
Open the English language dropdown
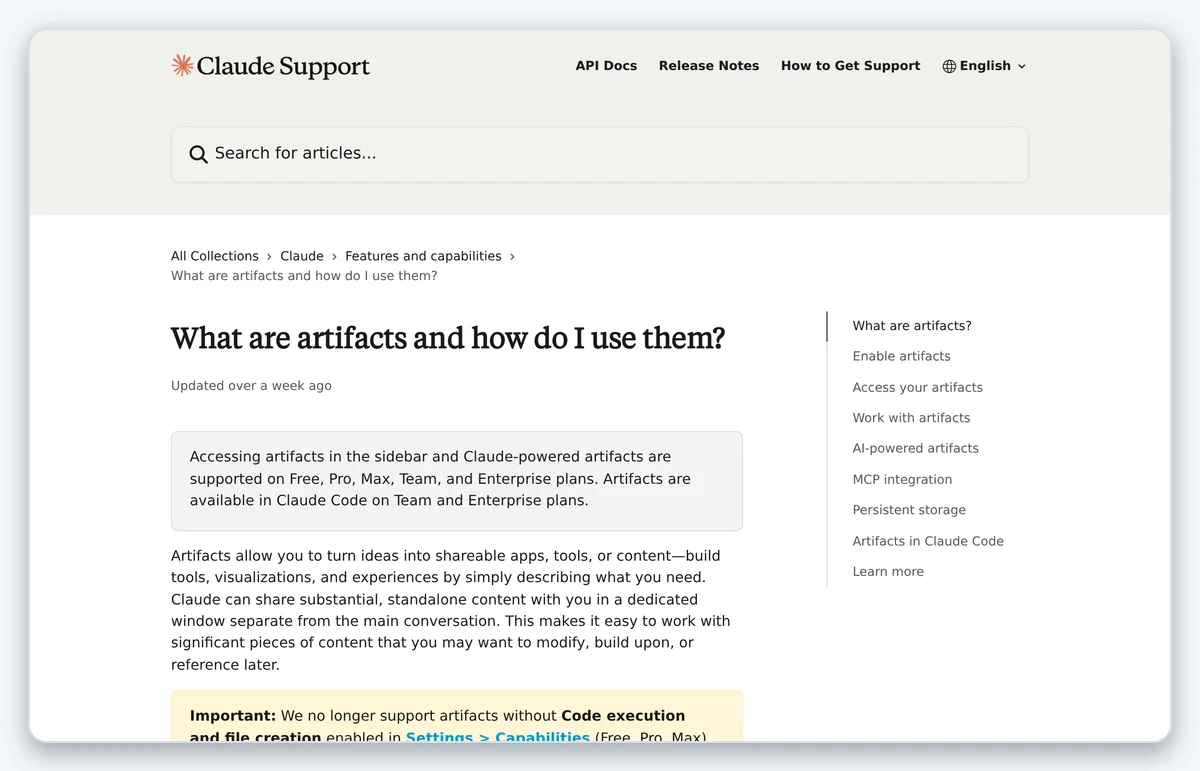tap(984, 66)
